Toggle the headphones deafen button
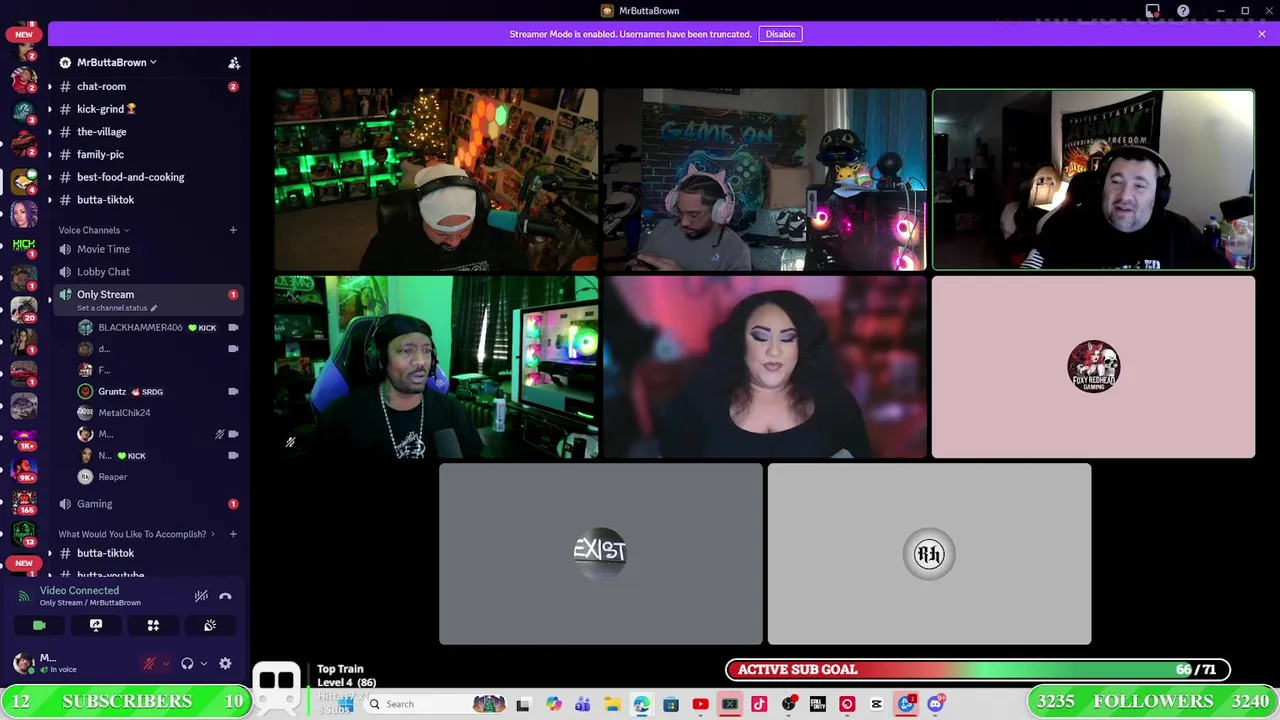Image resolution: width=1280 pixels, height=720 pixels. (187, 663)
